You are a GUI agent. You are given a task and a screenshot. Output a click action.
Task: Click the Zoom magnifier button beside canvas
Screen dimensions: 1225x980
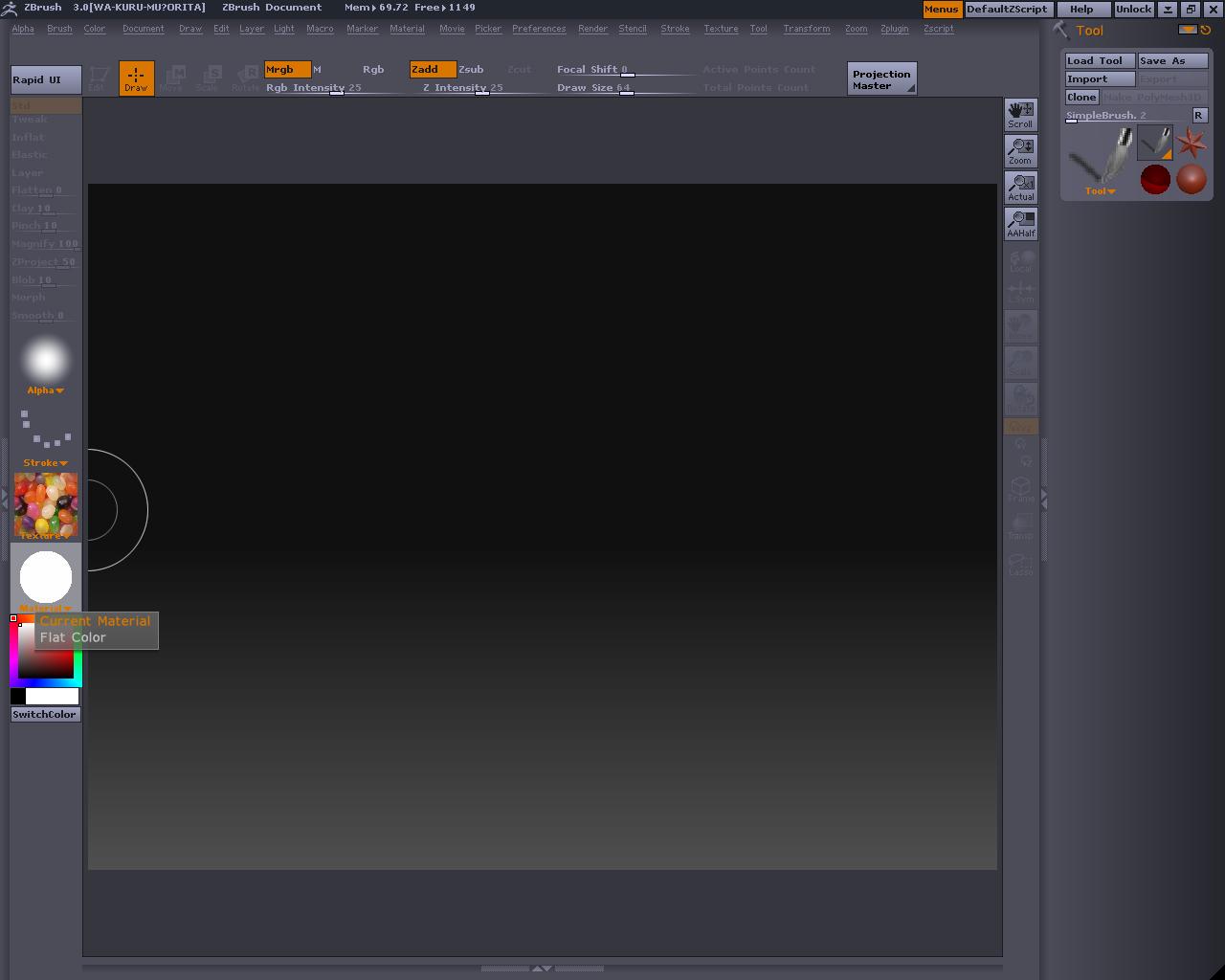[x=1020, y=150]
